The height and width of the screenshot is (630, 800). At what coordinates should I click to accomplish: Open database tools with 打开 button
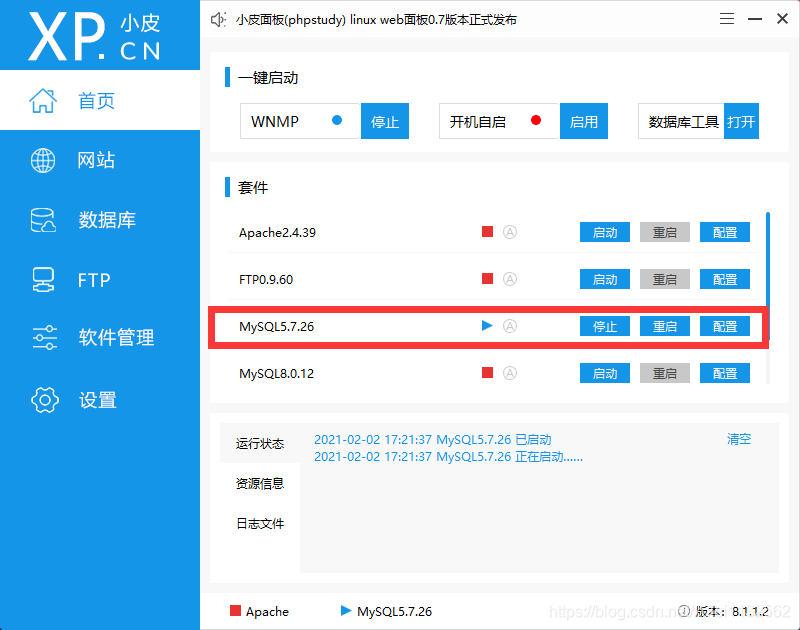[x=741, y=121]
